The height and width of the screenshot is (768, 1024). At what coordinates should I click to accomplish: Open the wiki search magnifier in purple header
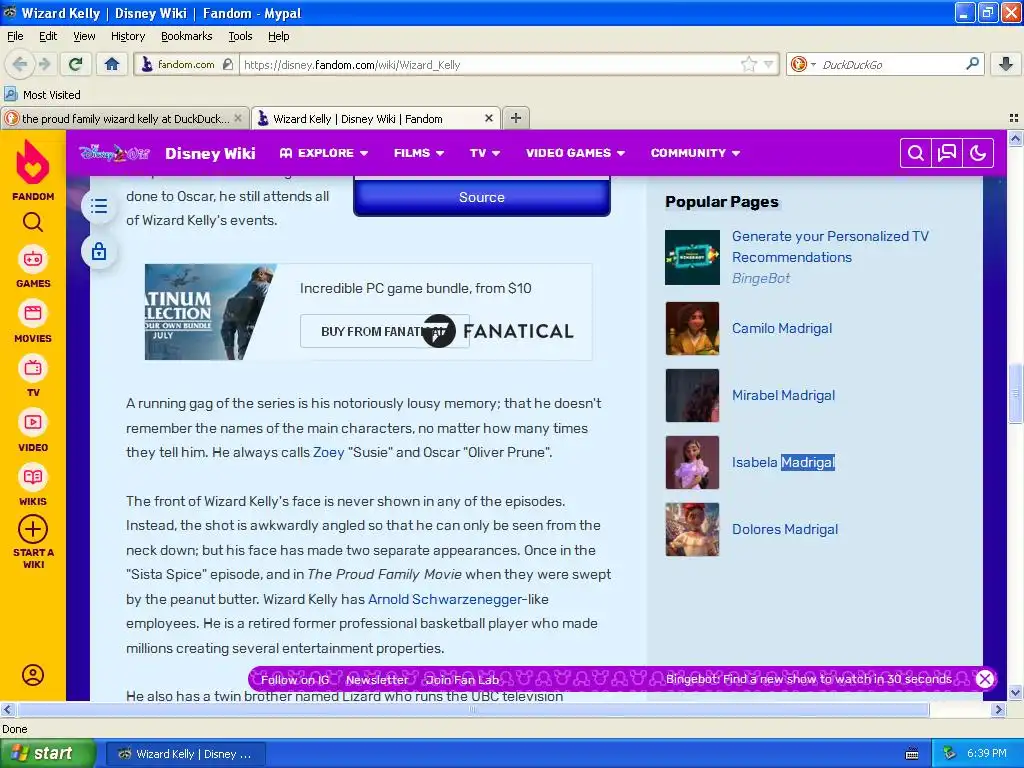point(916,153)
